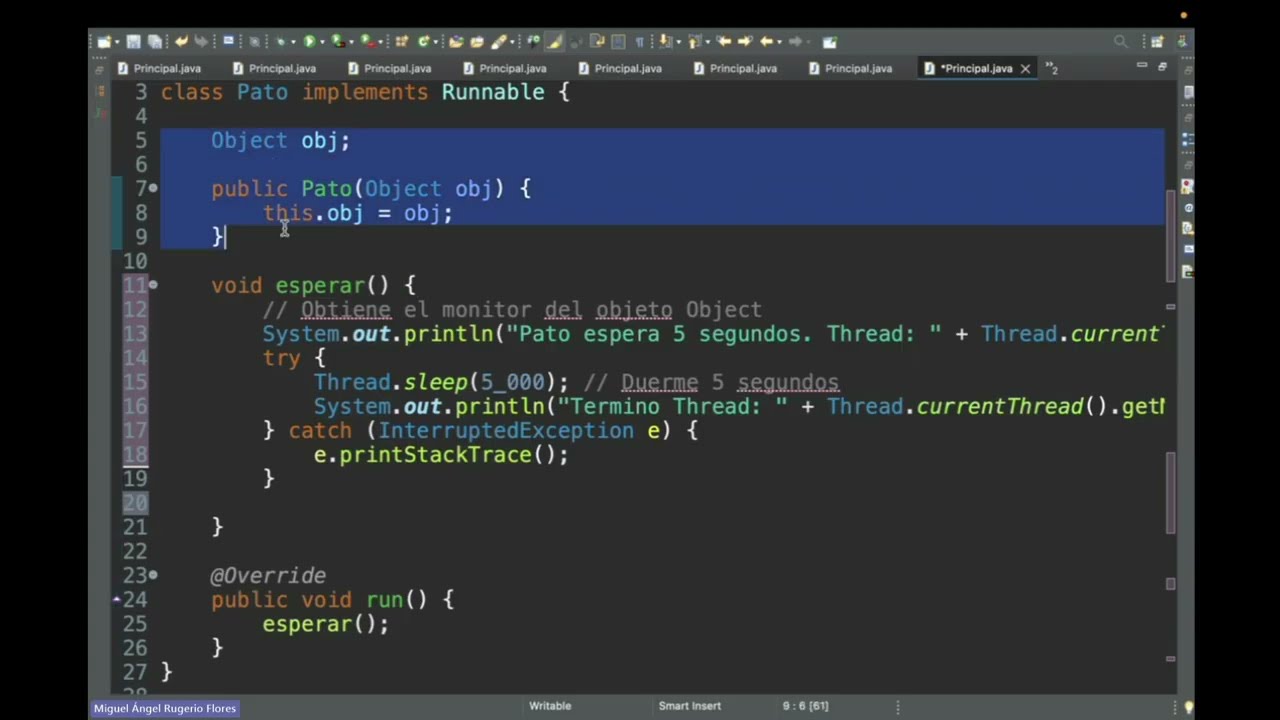
Task: Minimize the editor area
Action: (1142, 66)
